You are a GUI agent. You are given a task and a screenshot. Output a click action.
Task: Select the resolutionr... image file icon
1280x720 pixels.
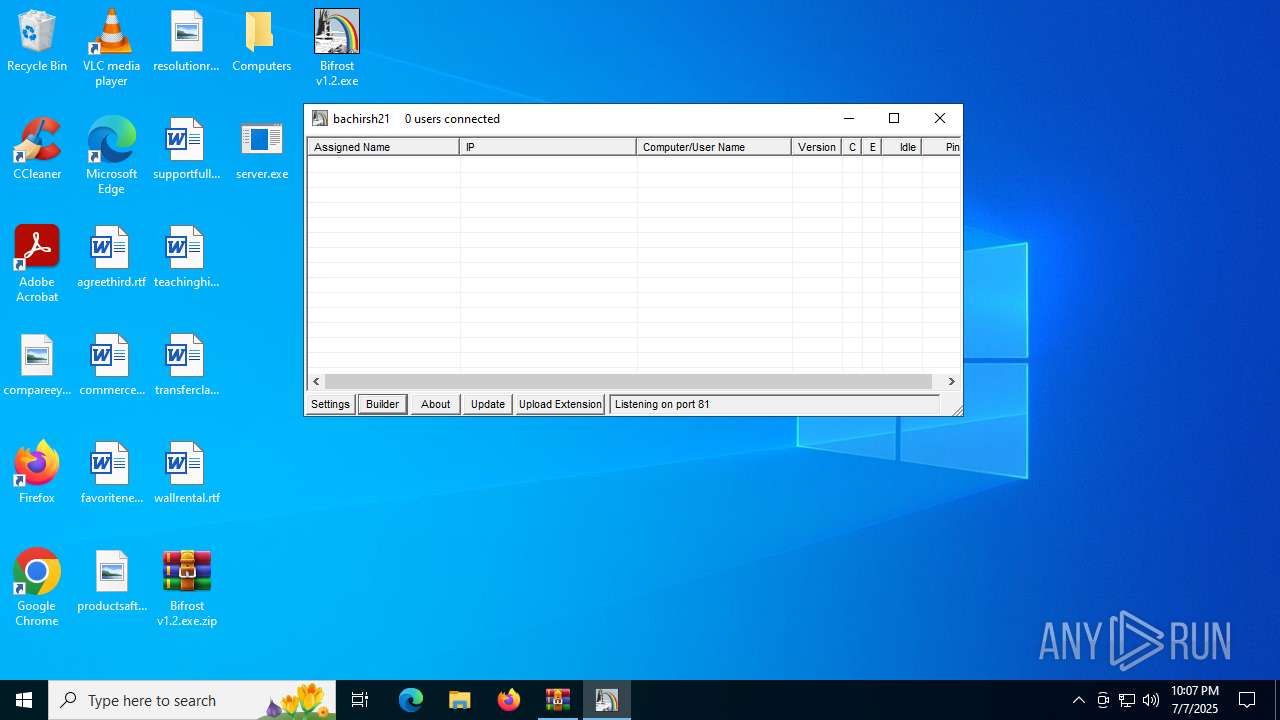tap(186, 42)
